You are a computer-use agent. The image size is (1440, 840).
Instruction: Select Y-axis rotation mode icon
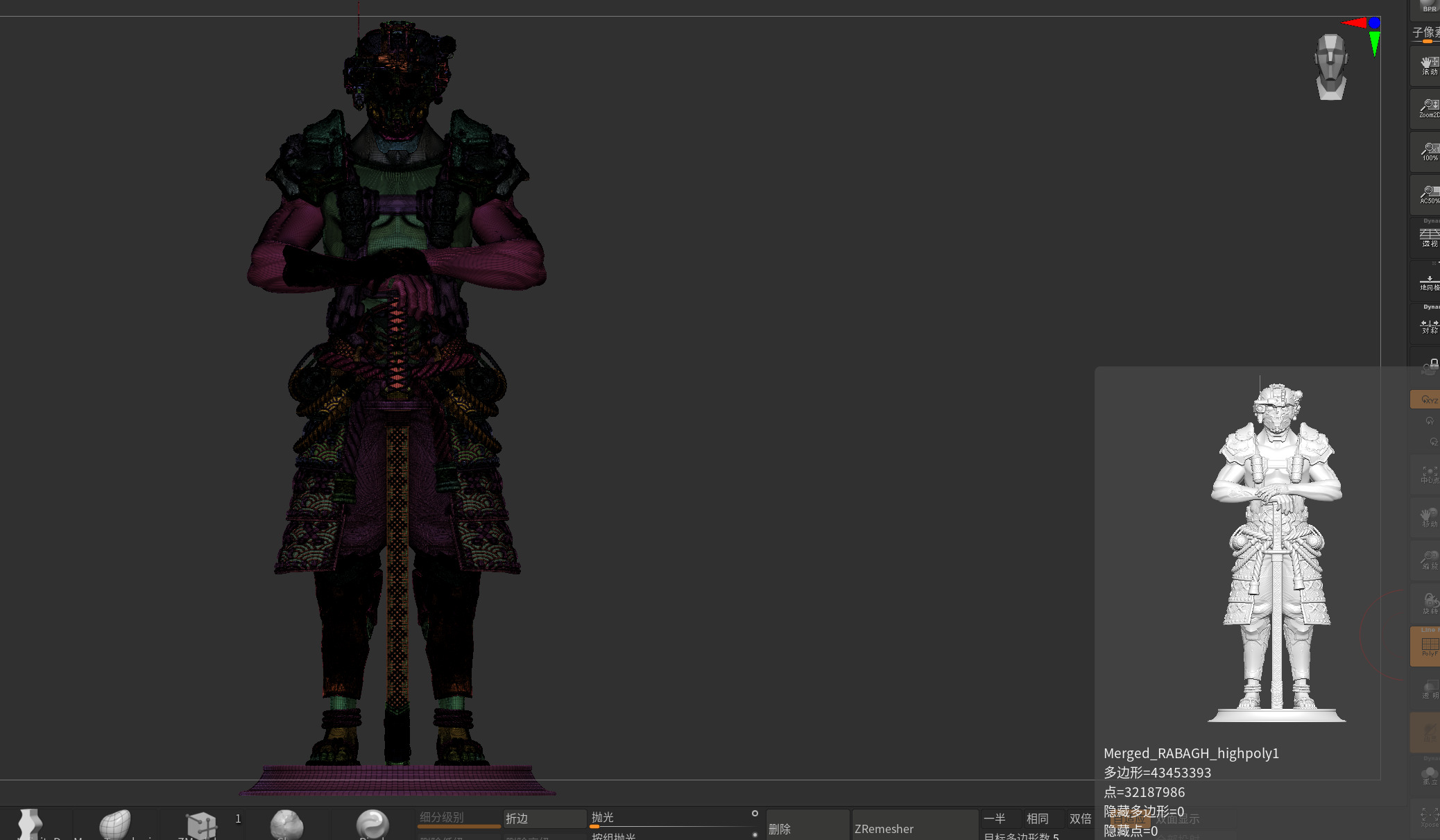point(1430,421)
